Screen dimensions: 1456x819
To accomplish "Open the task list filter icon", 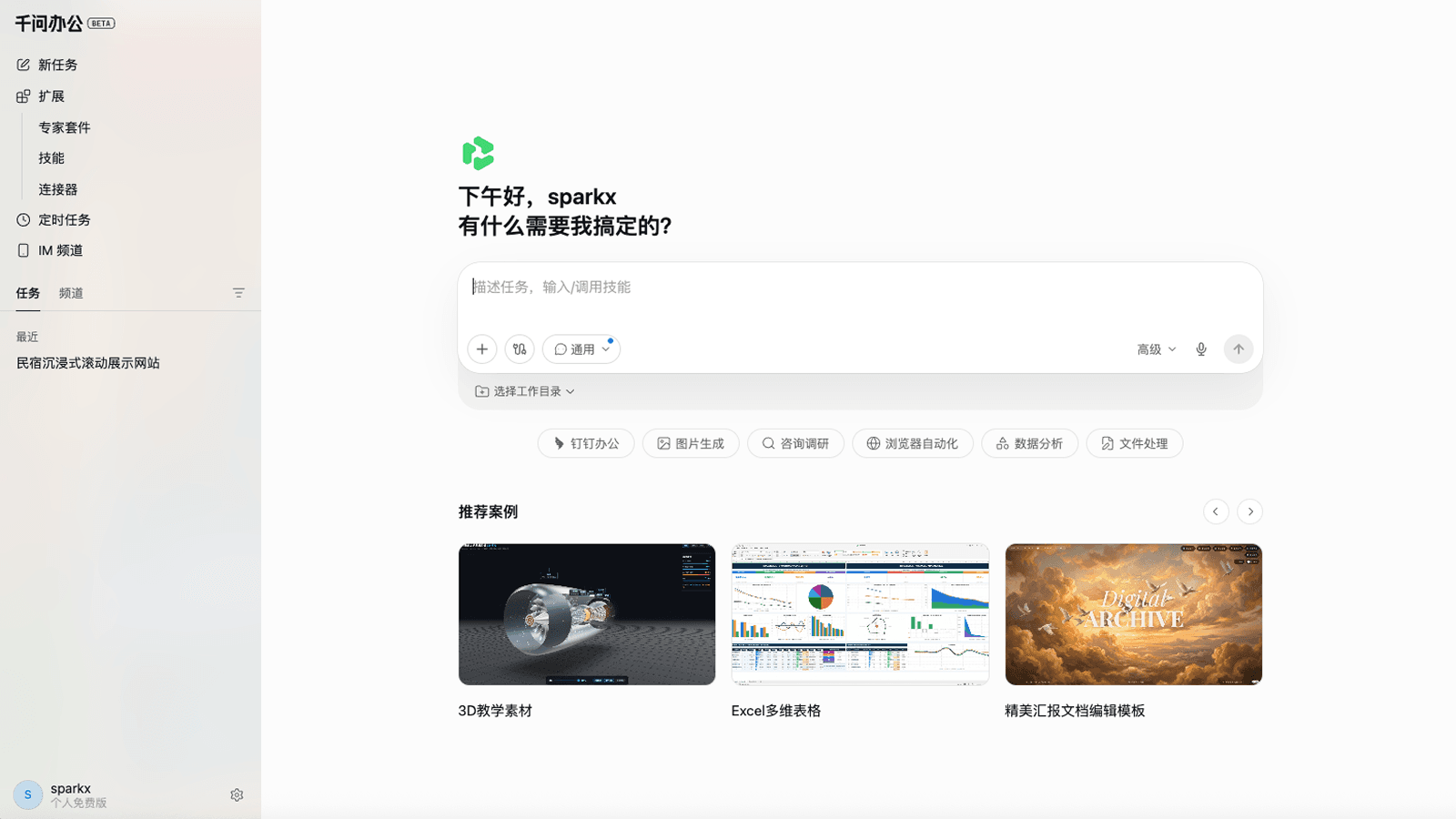I will 238,293.
